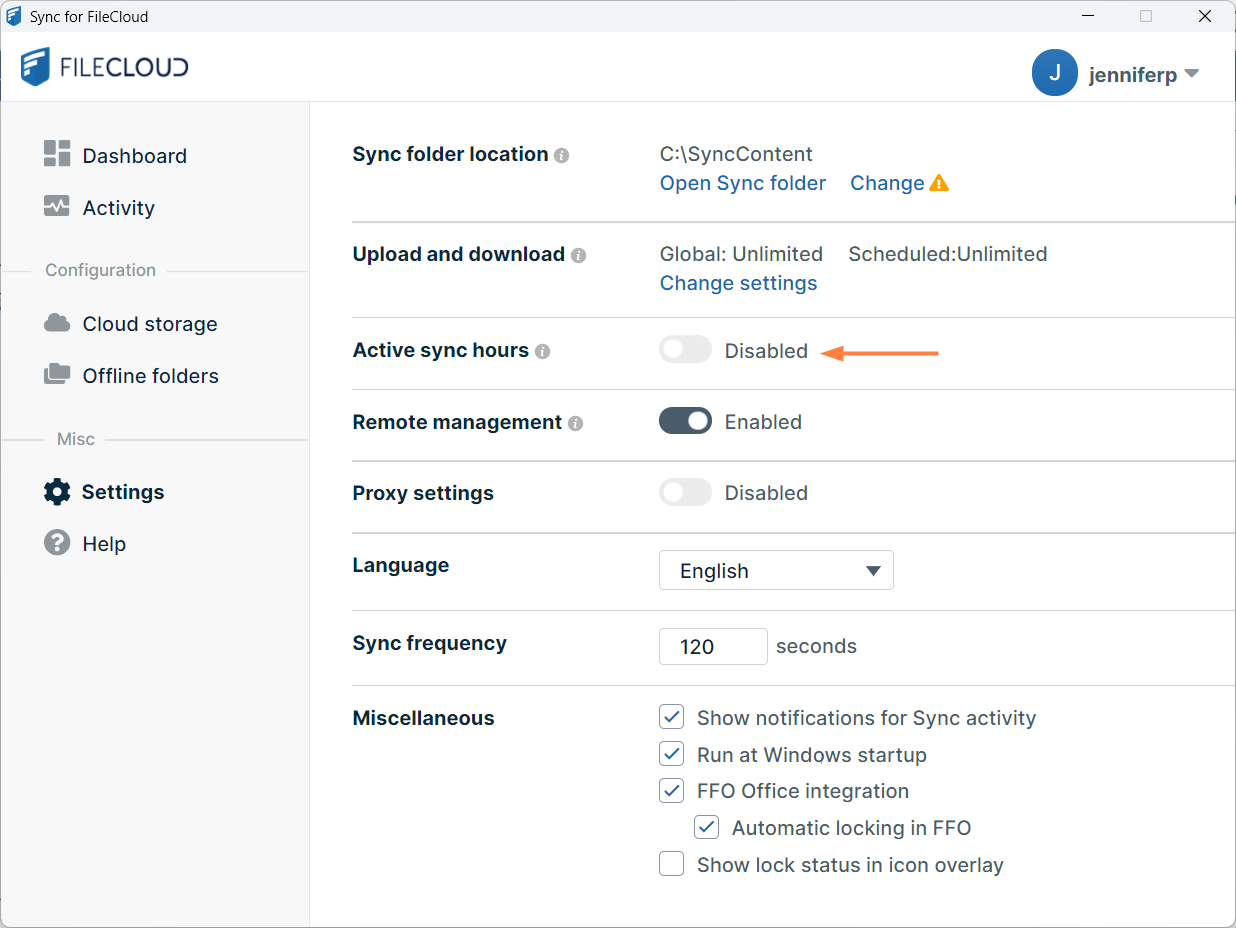Click the Help question mark icon

(57, 543)
